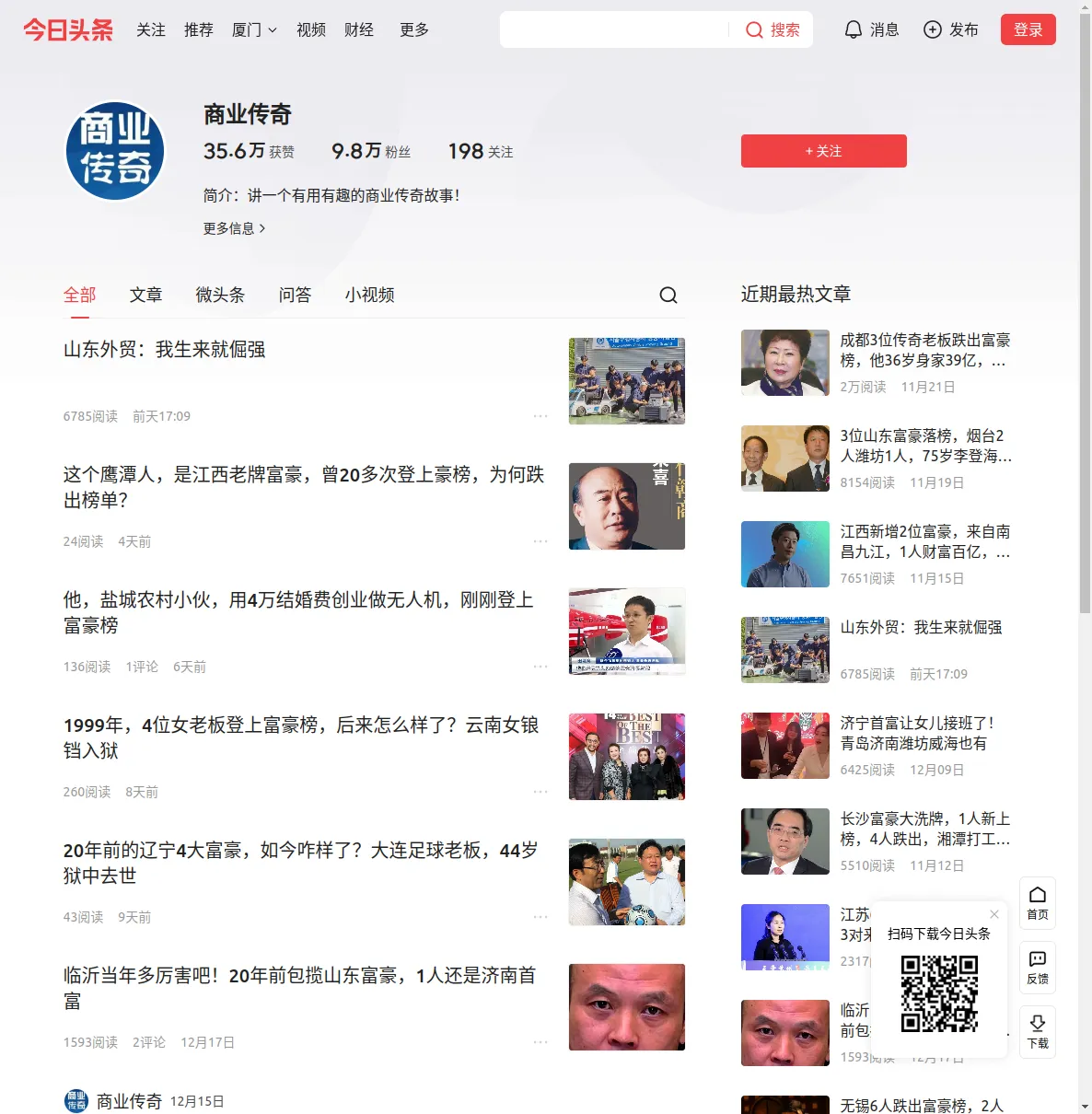Open hot article 长沙富豪大洗牌

tap(926, 830)
